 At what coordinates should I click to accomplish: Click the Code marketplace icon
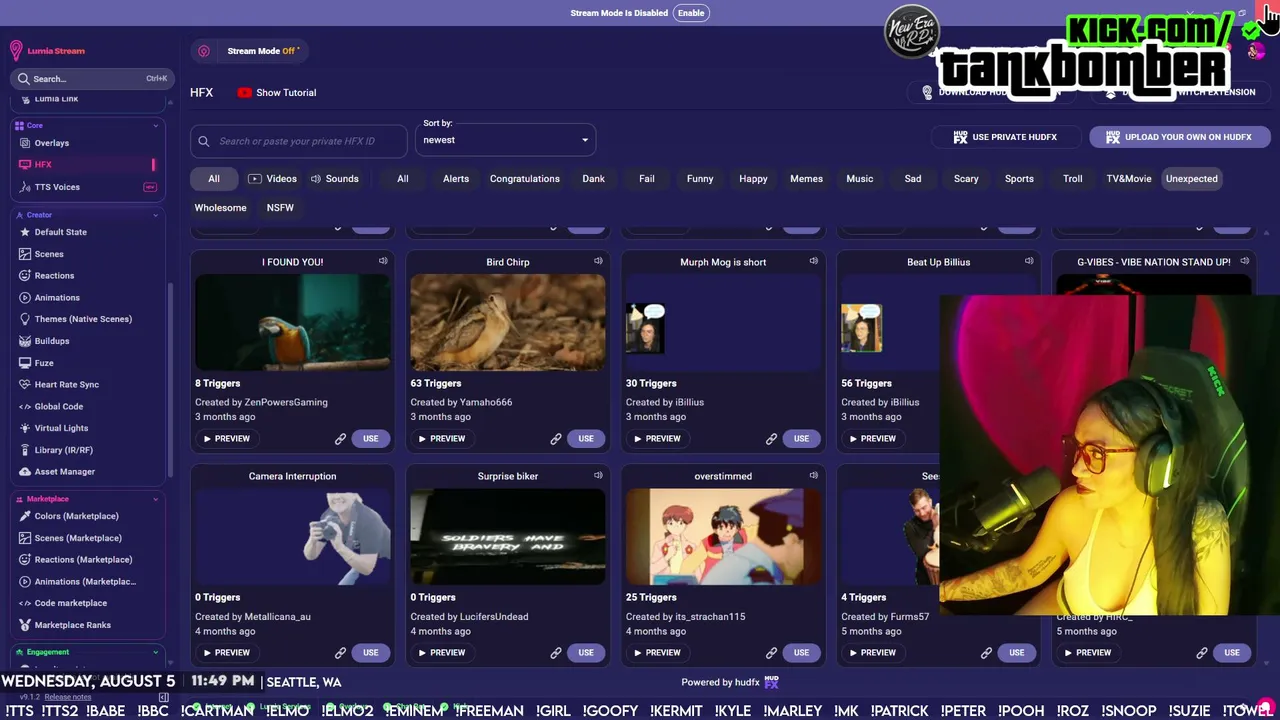click(25, 603)
